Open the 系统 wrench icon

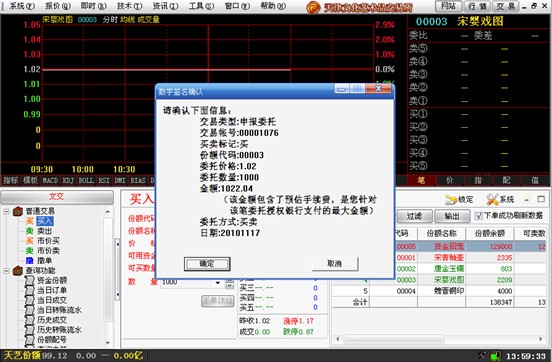[x=493, y=200]
